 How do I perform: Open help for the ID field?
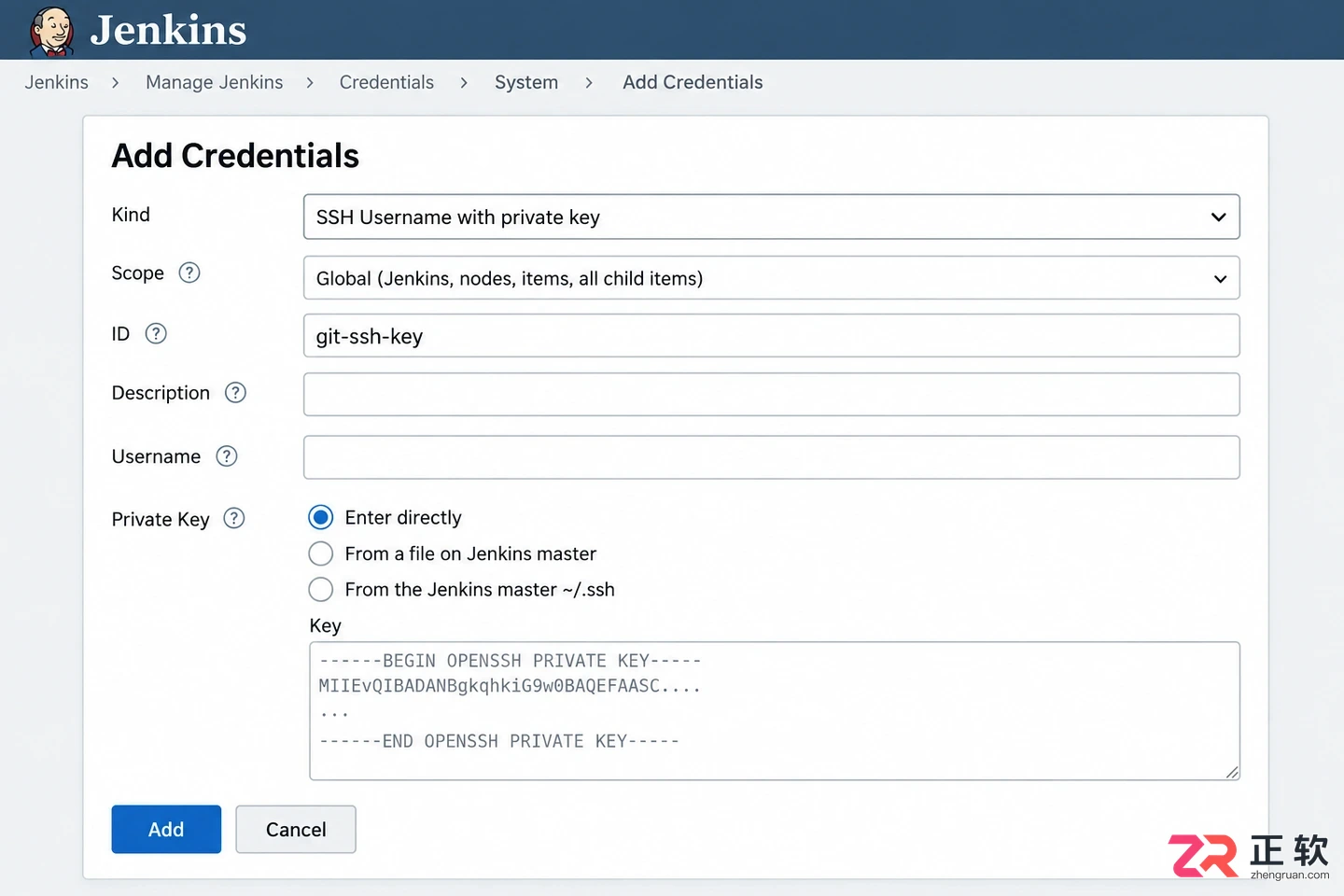tap(156, 333)
